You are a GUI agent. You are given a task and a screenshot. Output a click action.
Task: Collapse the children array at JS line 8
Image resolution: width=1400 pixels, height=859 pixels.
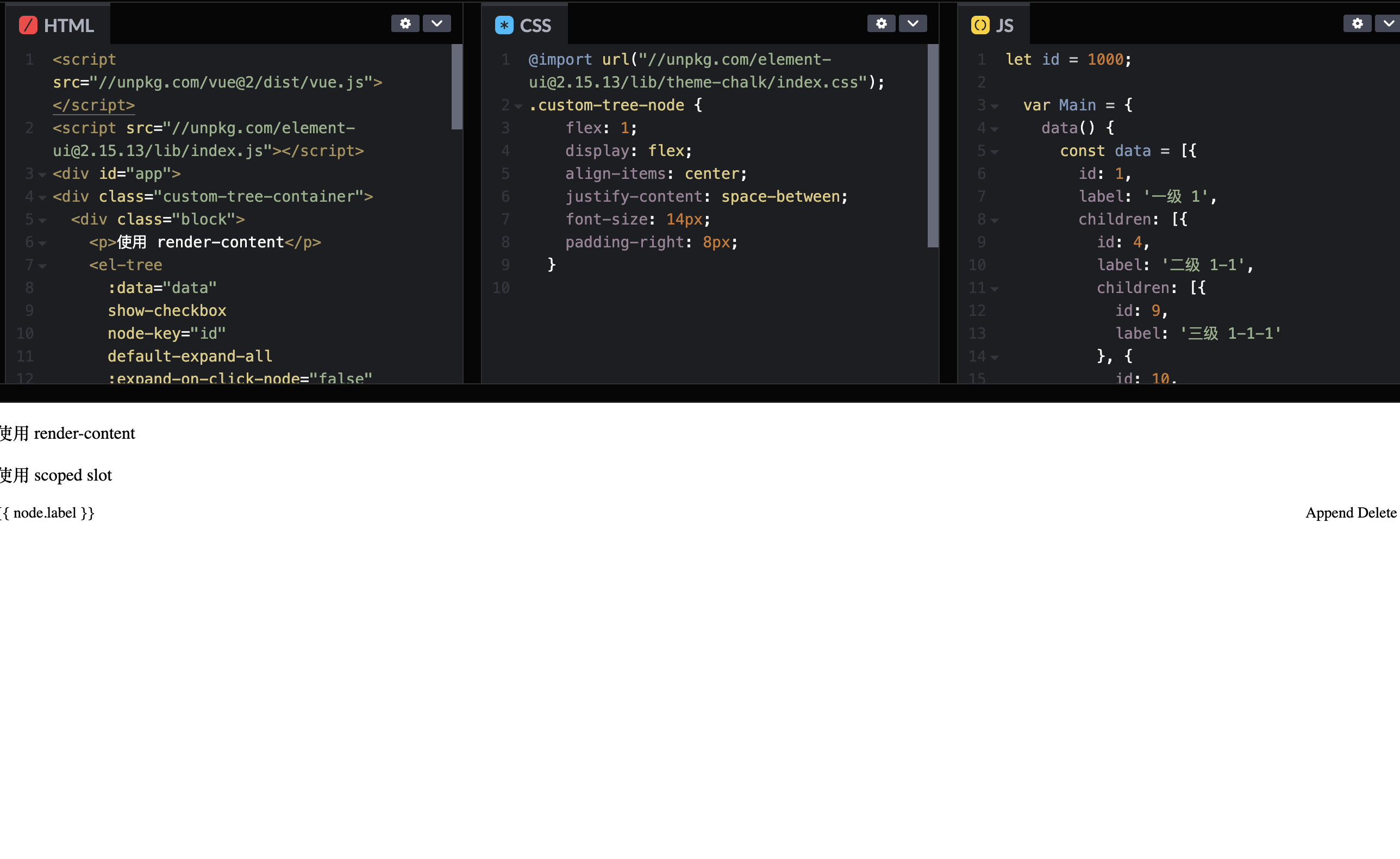pos(995,220)
